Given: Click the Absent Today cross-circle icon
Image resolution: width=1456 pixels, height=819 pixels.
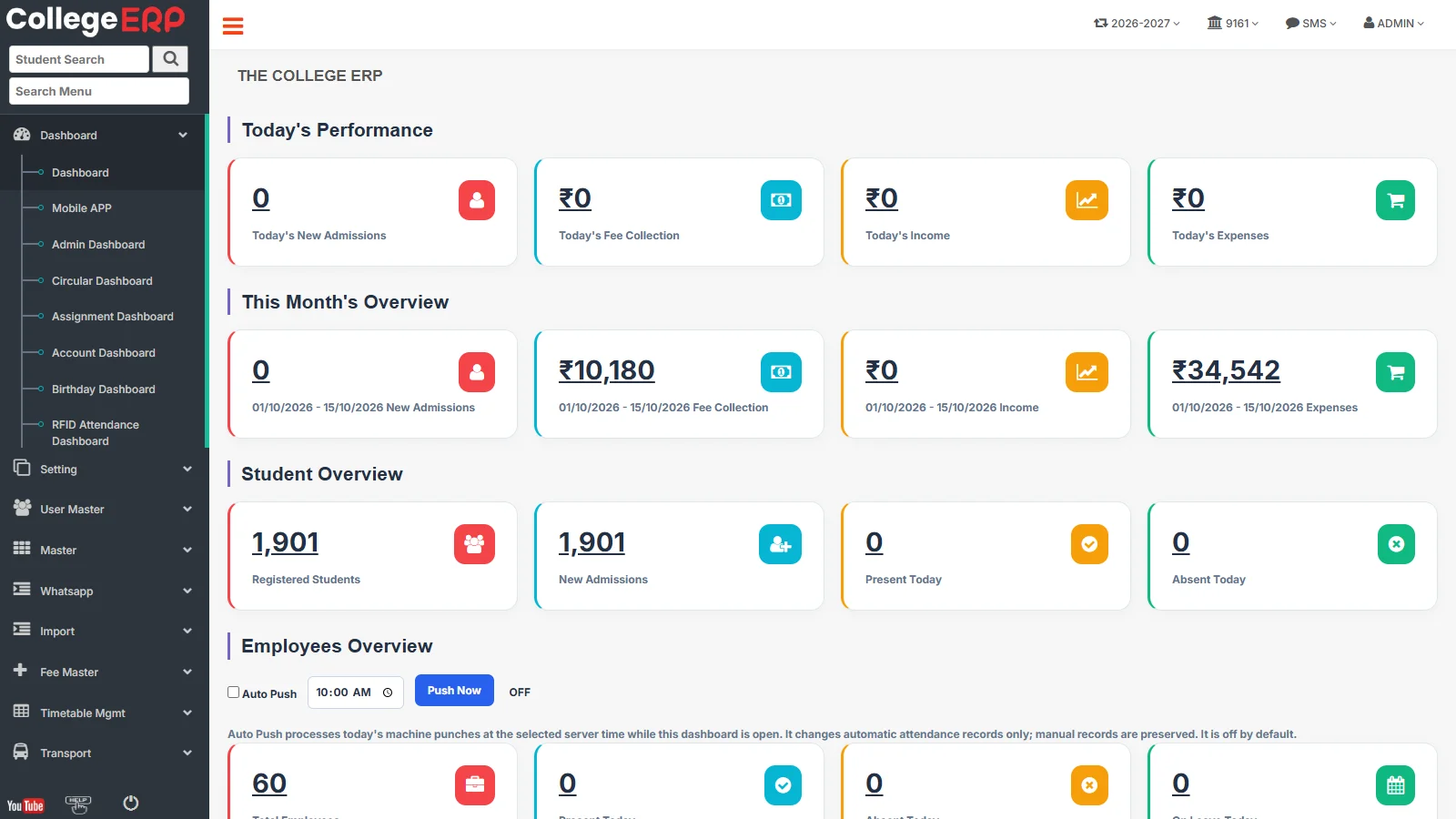Looking at the screenshot, I should [1396, 544].
